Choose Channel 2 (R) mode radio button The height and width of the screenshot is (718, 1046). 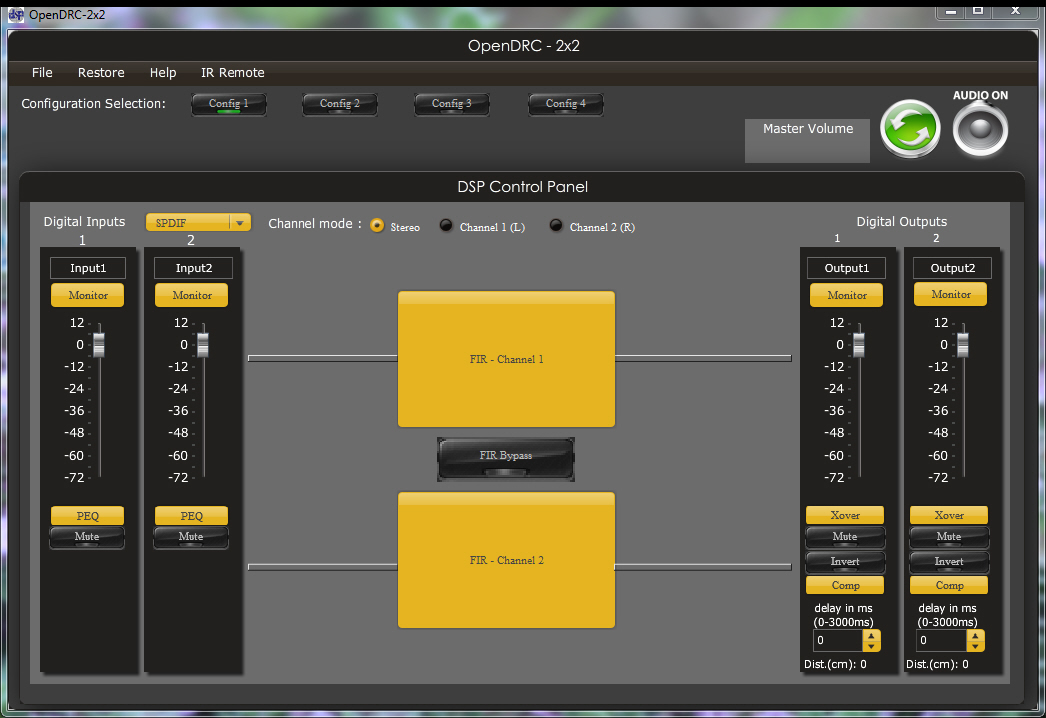click(556, 226)
